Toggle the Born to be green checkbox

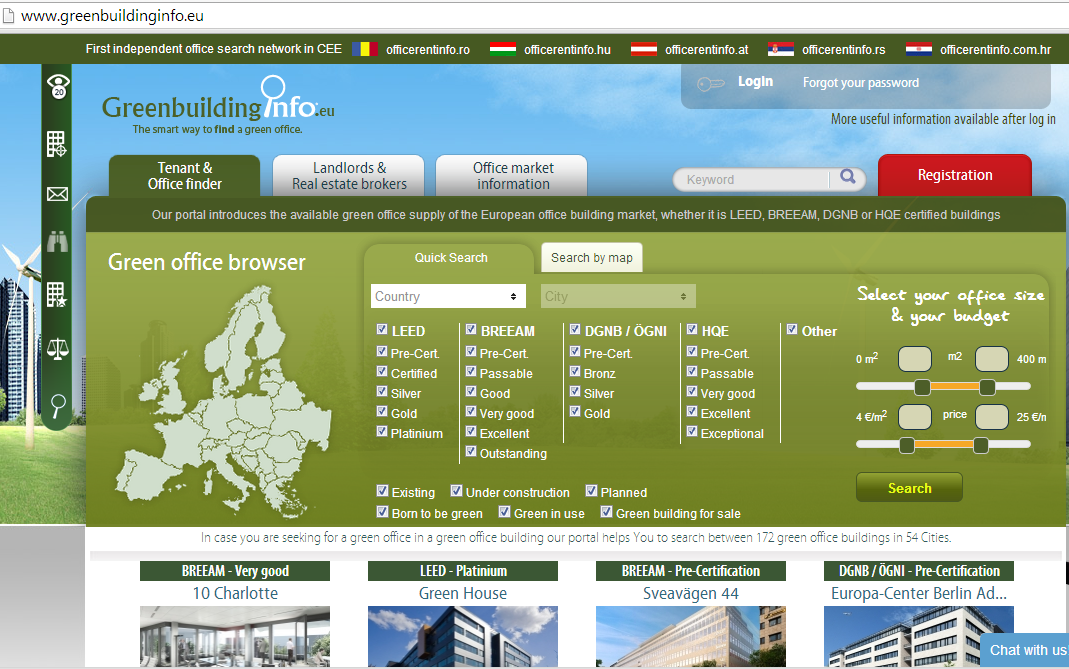(x=382, y=511)
